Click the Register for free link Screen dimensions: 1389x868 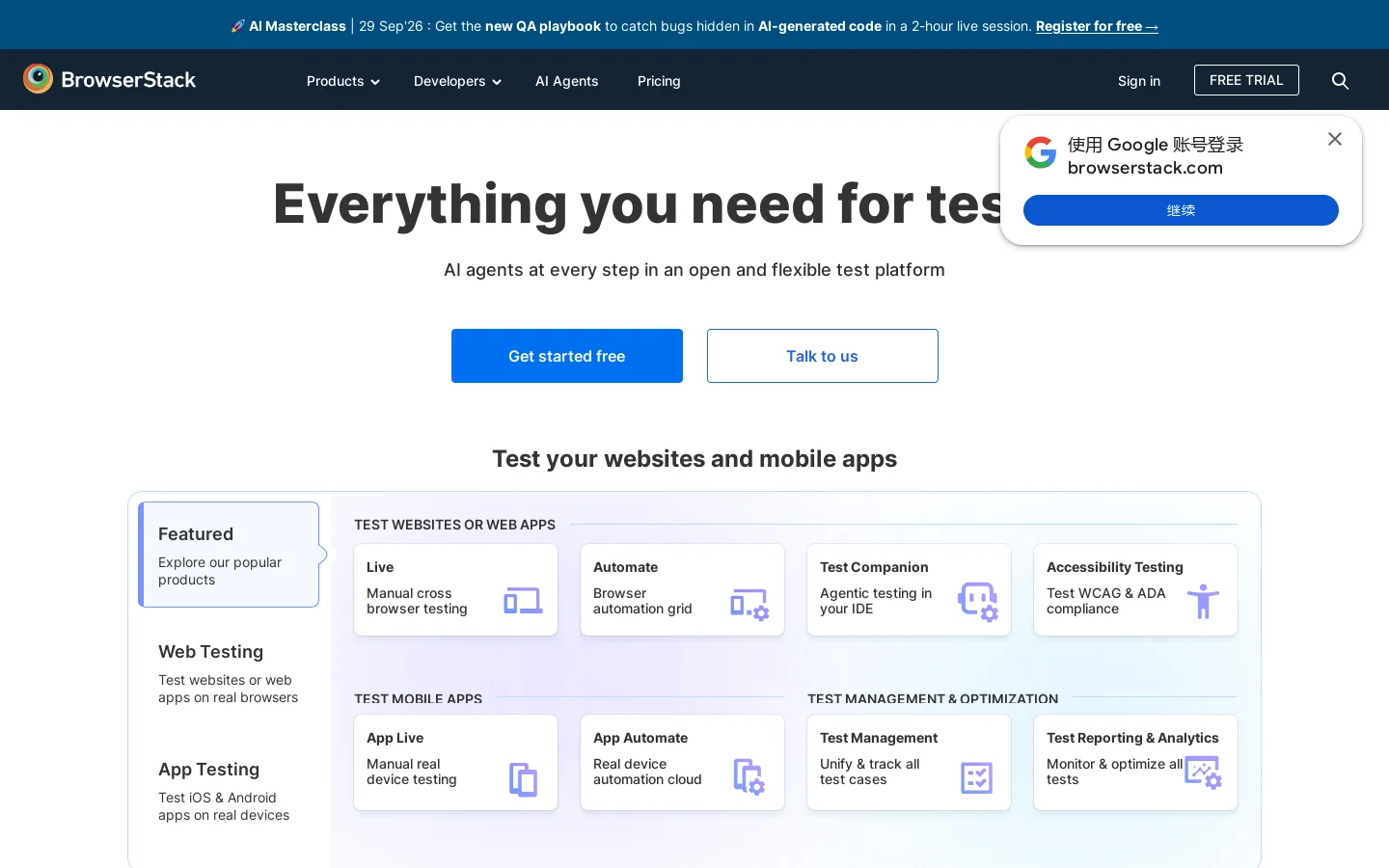[x=1097, y=26]
